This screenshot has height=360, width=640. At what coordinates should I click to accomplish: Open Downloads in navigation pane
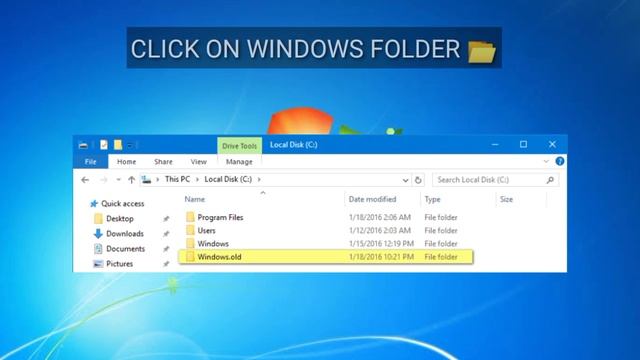(125, 233)
